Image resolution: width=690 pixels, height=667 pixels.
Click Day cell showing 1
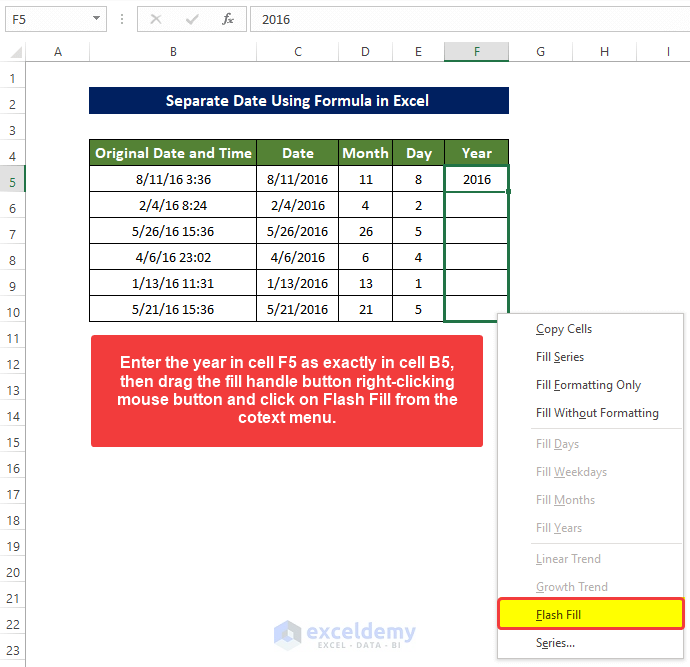tap(418, 283)
